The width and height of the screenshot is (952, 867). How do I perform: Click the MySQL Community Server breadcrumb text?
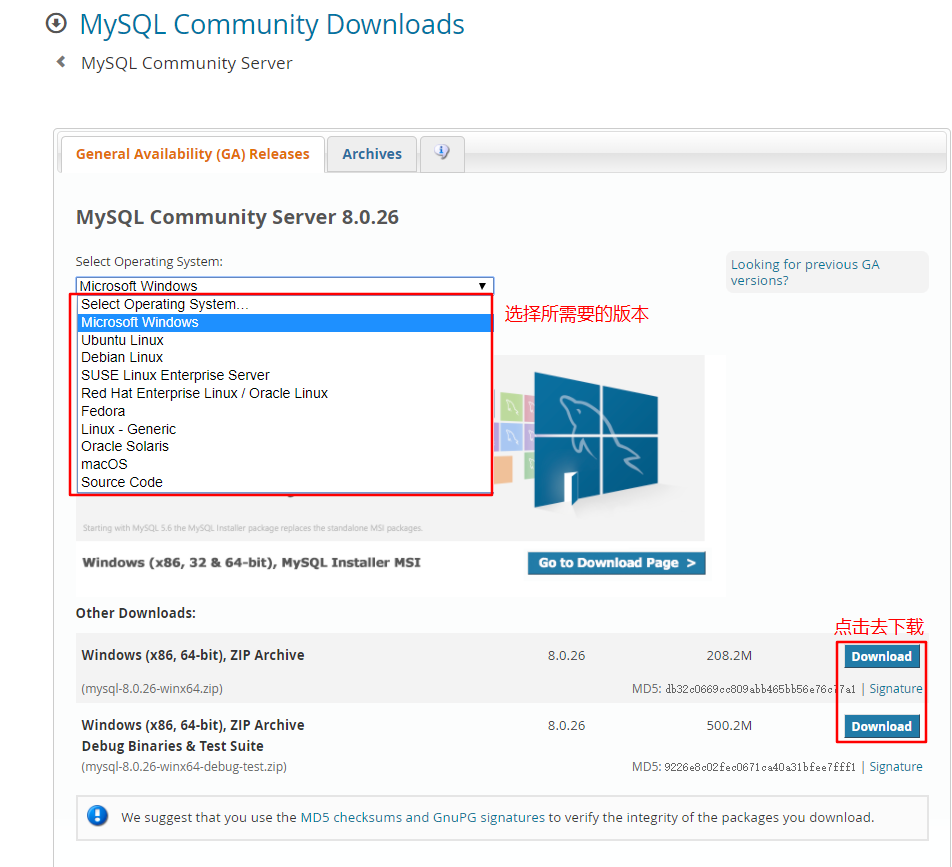(186, 63)
